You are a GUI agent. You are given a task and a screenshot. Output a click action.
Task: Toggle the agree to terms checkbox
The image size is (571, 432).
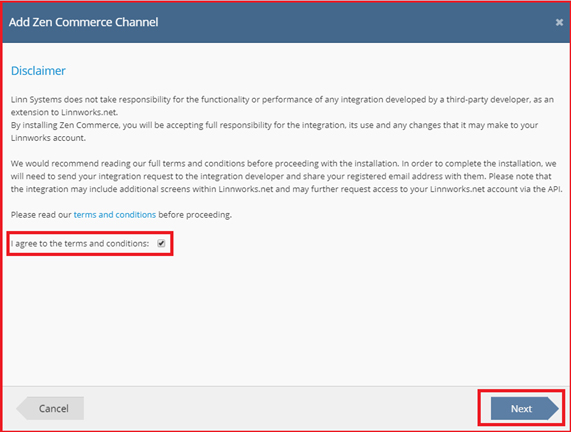161,243
